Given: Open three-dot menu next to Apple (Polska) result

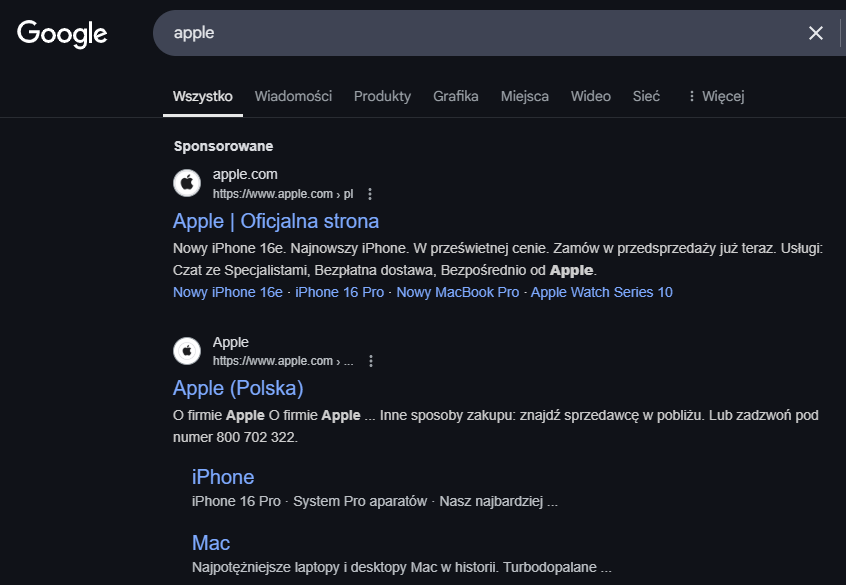Looking at the screenshot, I should coord(371,361).
